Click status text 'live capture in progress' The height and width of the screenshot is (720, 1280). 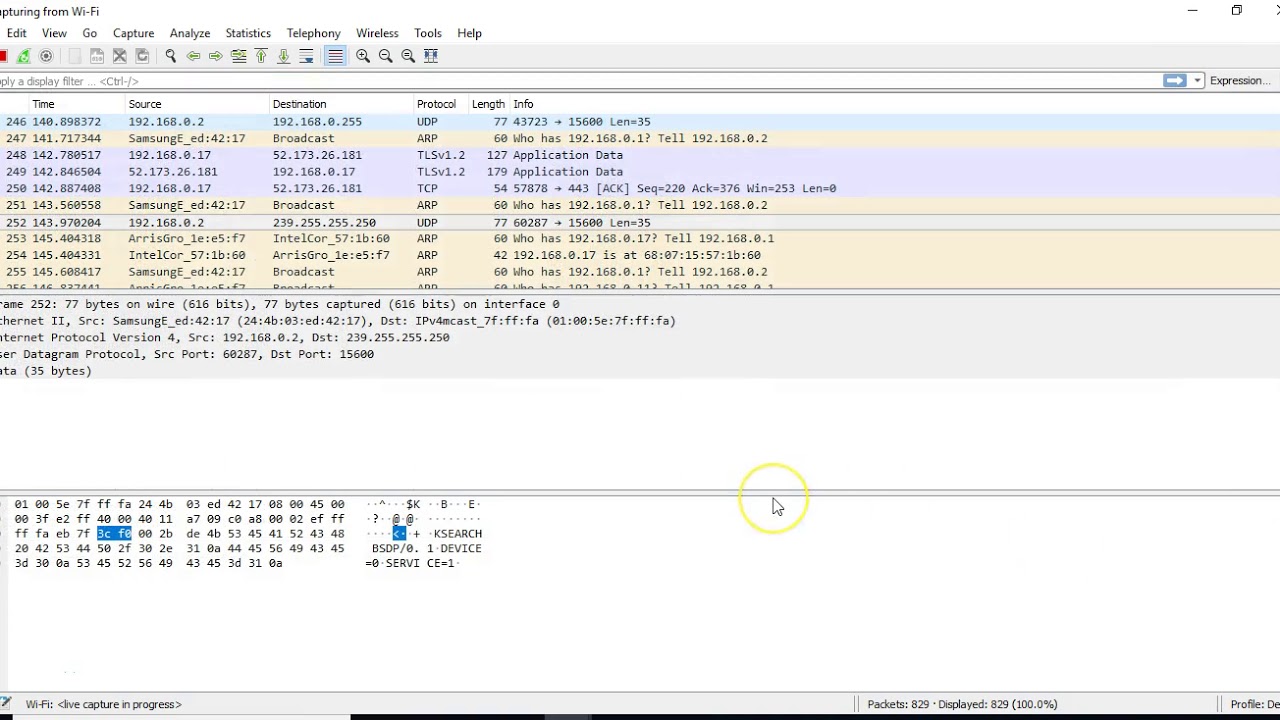coord(120,704)
